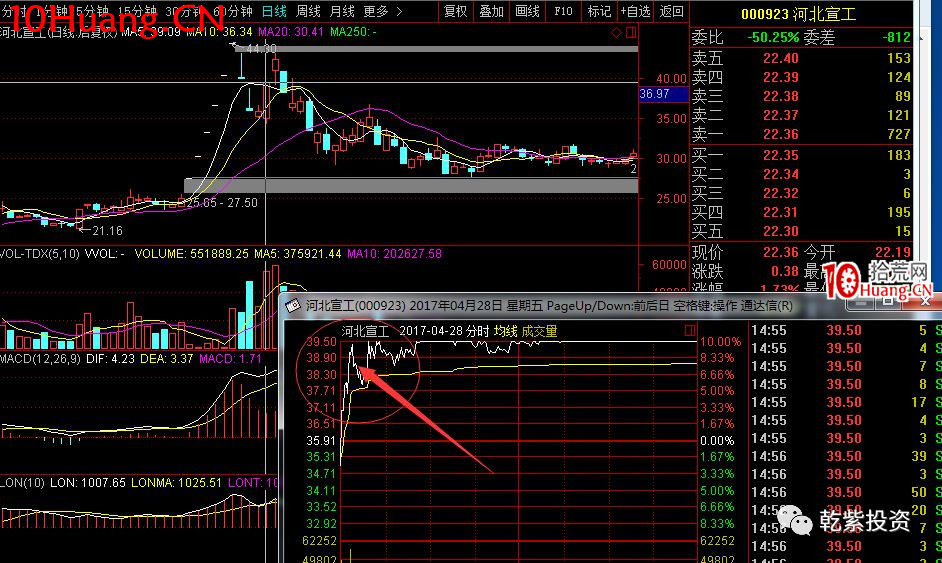This screenshot has width=942, height=563.
Task: Click the VOLUME: 551889.25 readout
Action: point(191,254)
